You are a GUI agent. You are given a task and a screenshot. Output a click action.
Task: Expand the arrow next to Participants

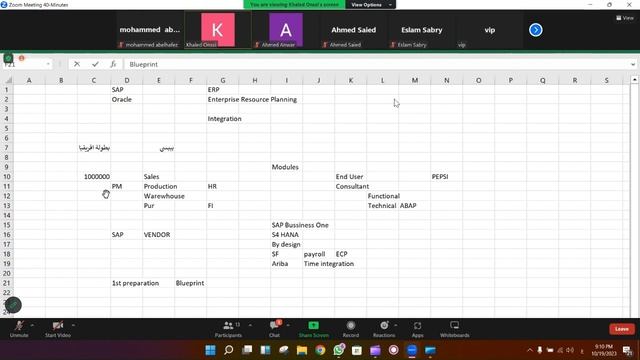[x=250, y=325]
